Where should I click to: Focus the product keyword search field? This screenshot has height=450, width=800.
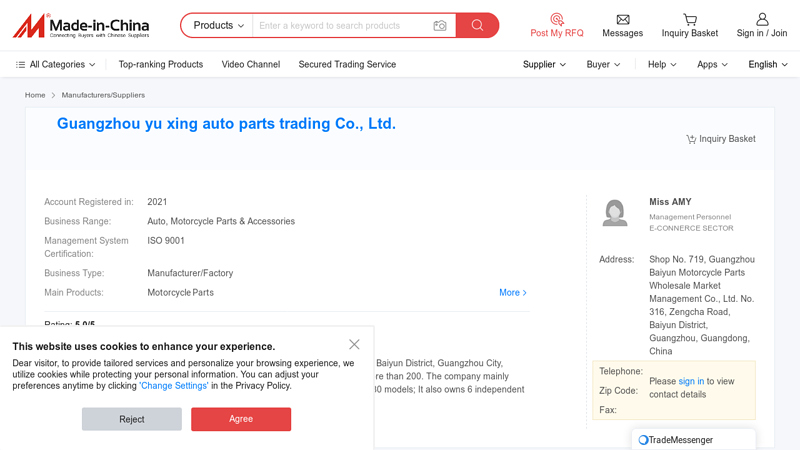(342, 26)
